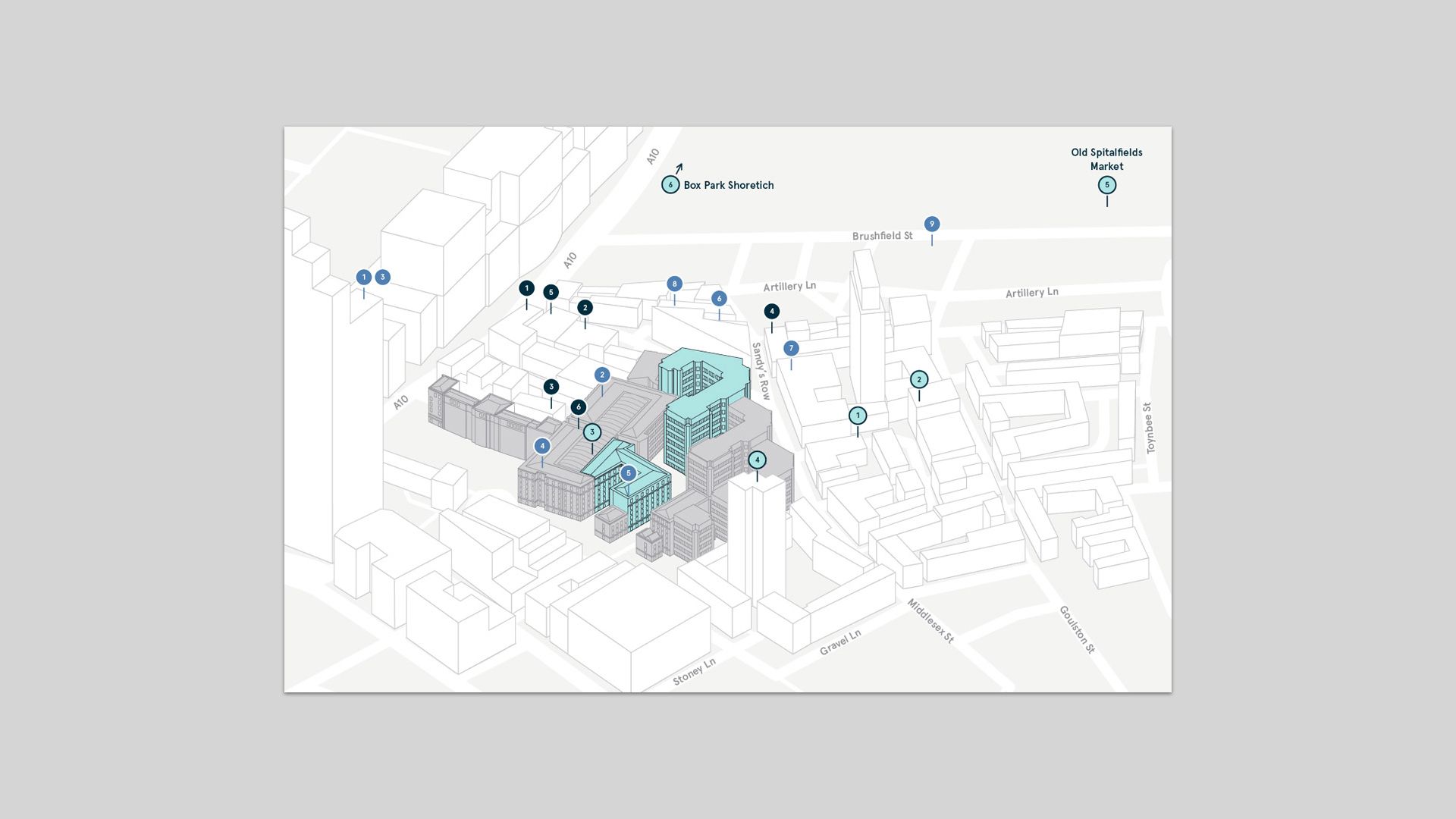
Task: Select dark navy marker 1 near the A10
Action: pyautogui.click(x=526, y=288)
